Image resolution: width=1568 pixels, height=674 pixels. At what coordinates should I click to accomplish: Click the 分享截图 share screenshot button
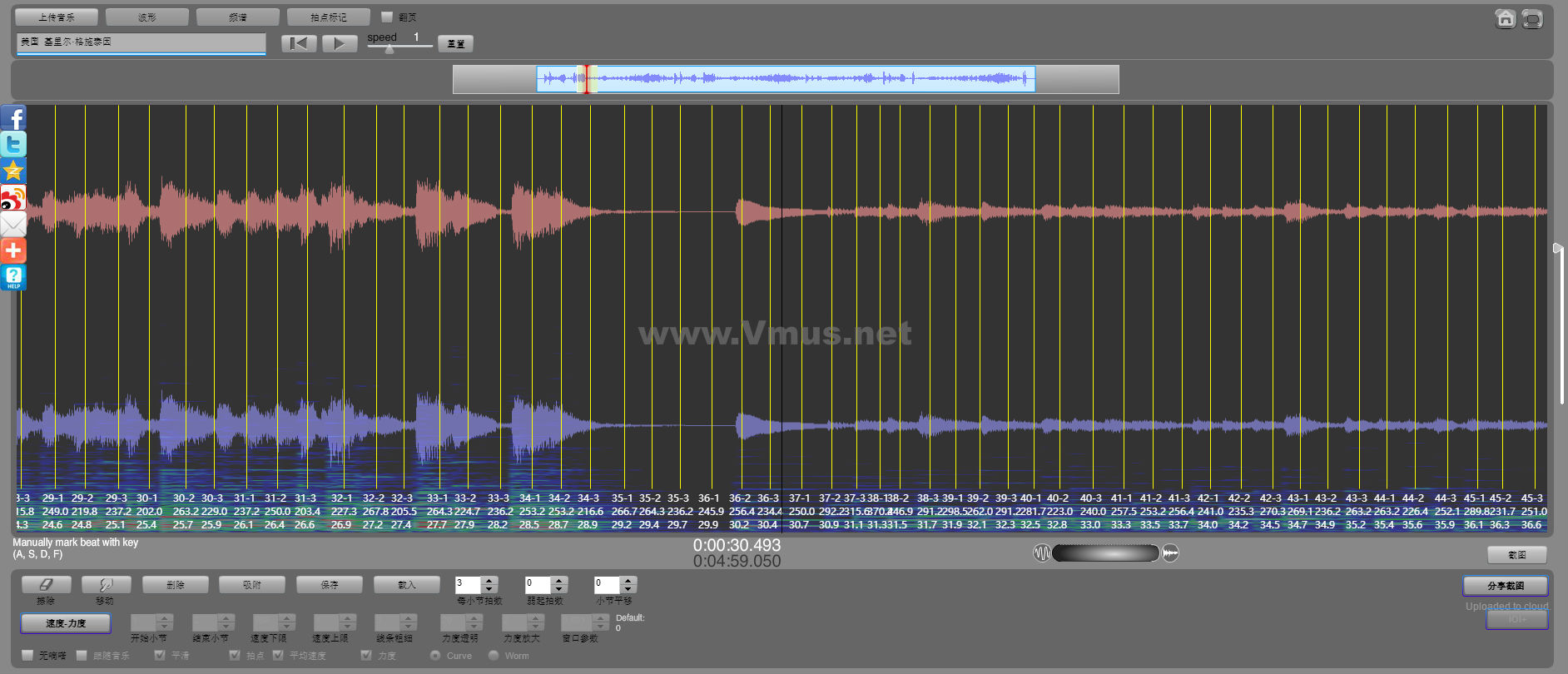pyautogui.click(x=1505, y=586)
